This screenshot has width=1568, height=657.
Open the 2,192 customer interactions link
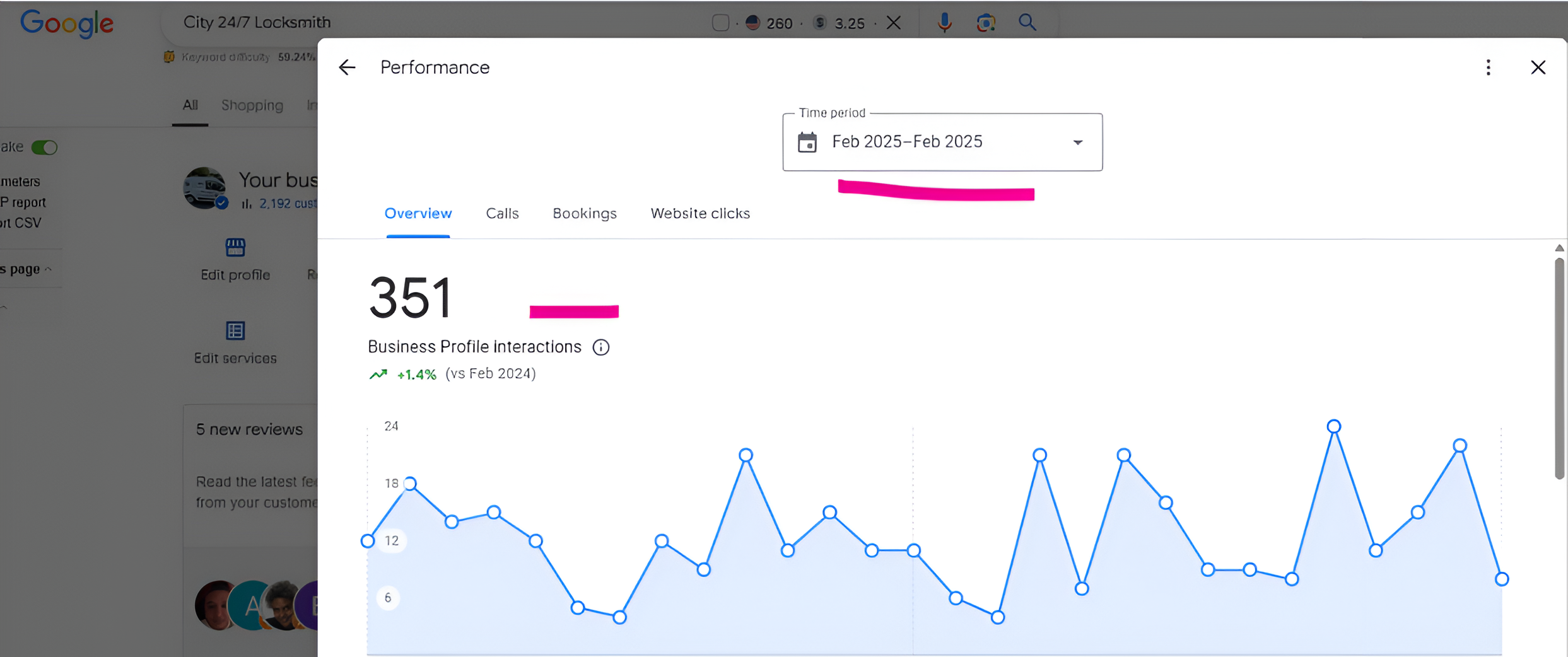pos(288,204)
